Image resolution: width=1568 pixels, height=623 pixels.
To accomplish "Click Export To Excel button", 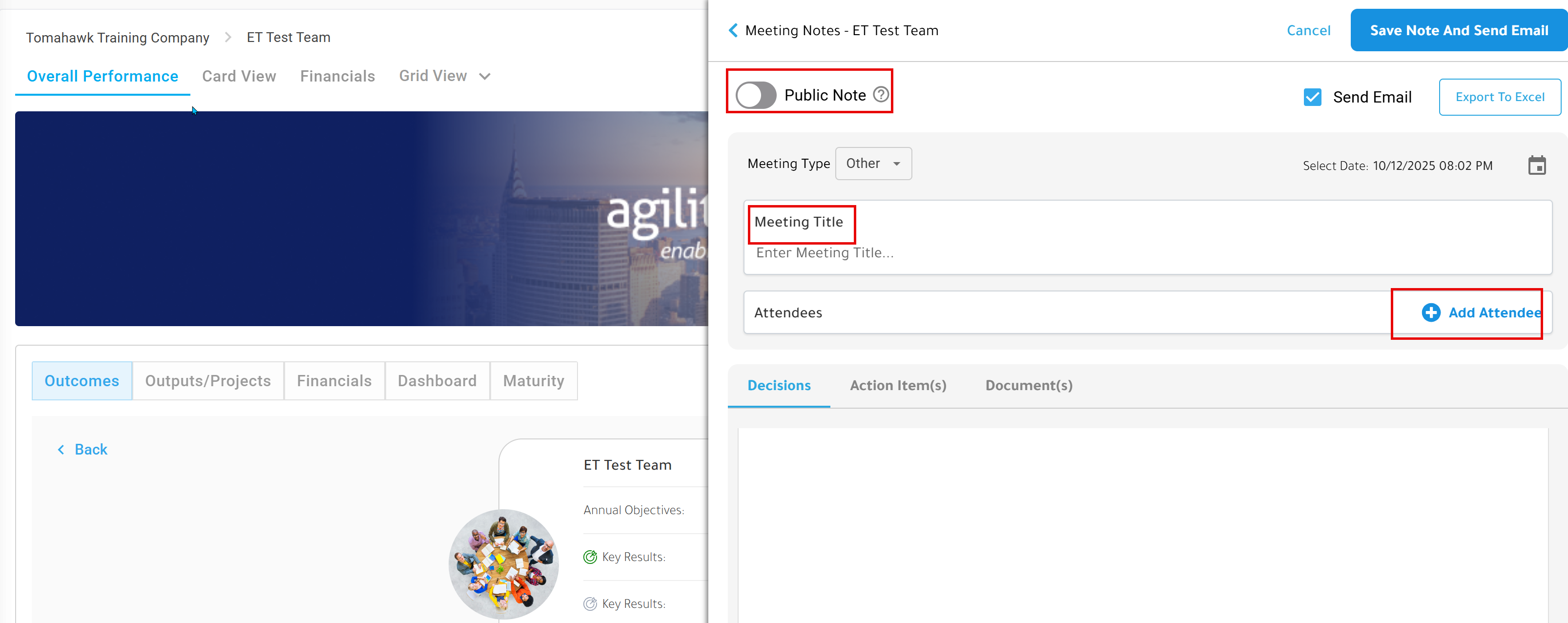I will (1499, 97).
